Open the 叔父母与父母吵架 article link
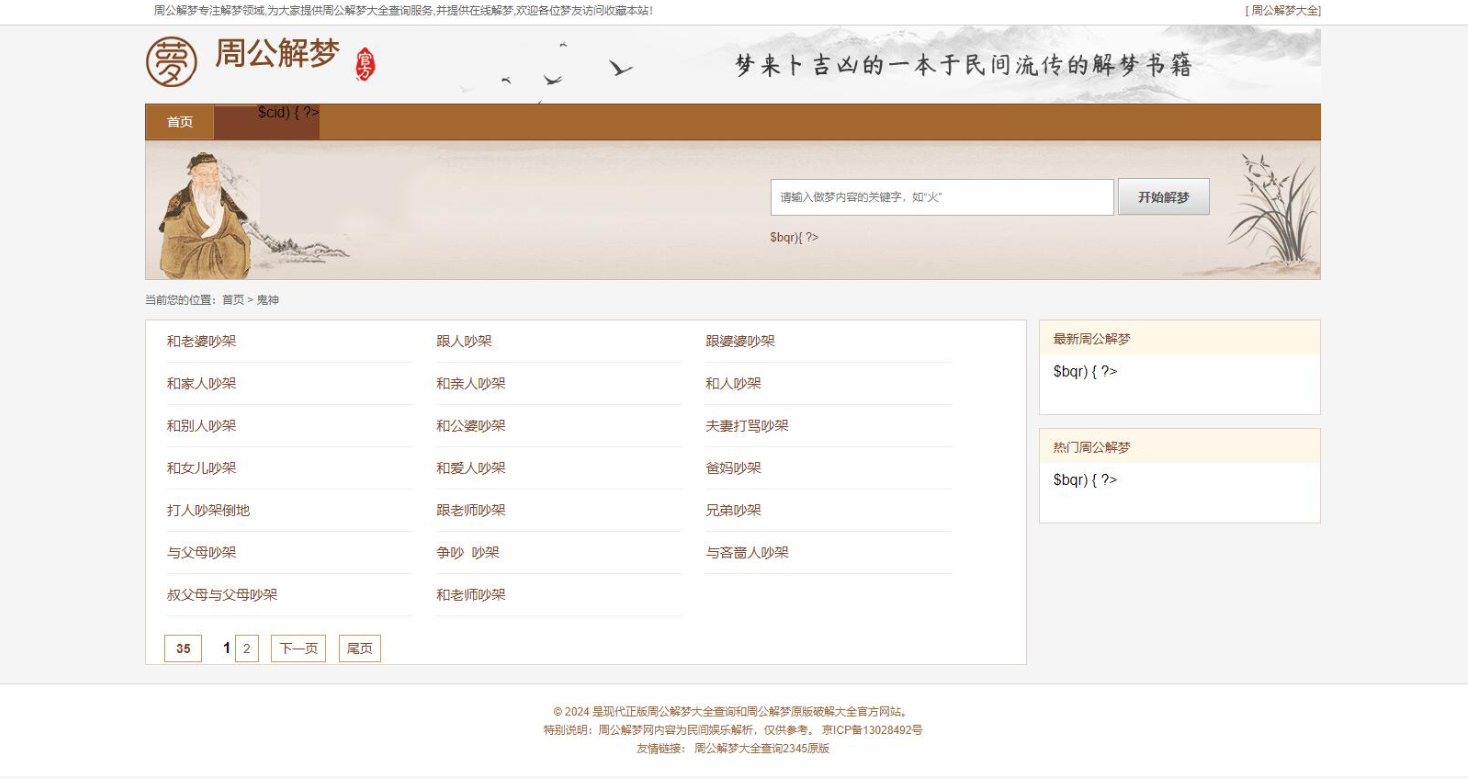The height and width of the screenshot is (779, 1468). click(222, 594)
